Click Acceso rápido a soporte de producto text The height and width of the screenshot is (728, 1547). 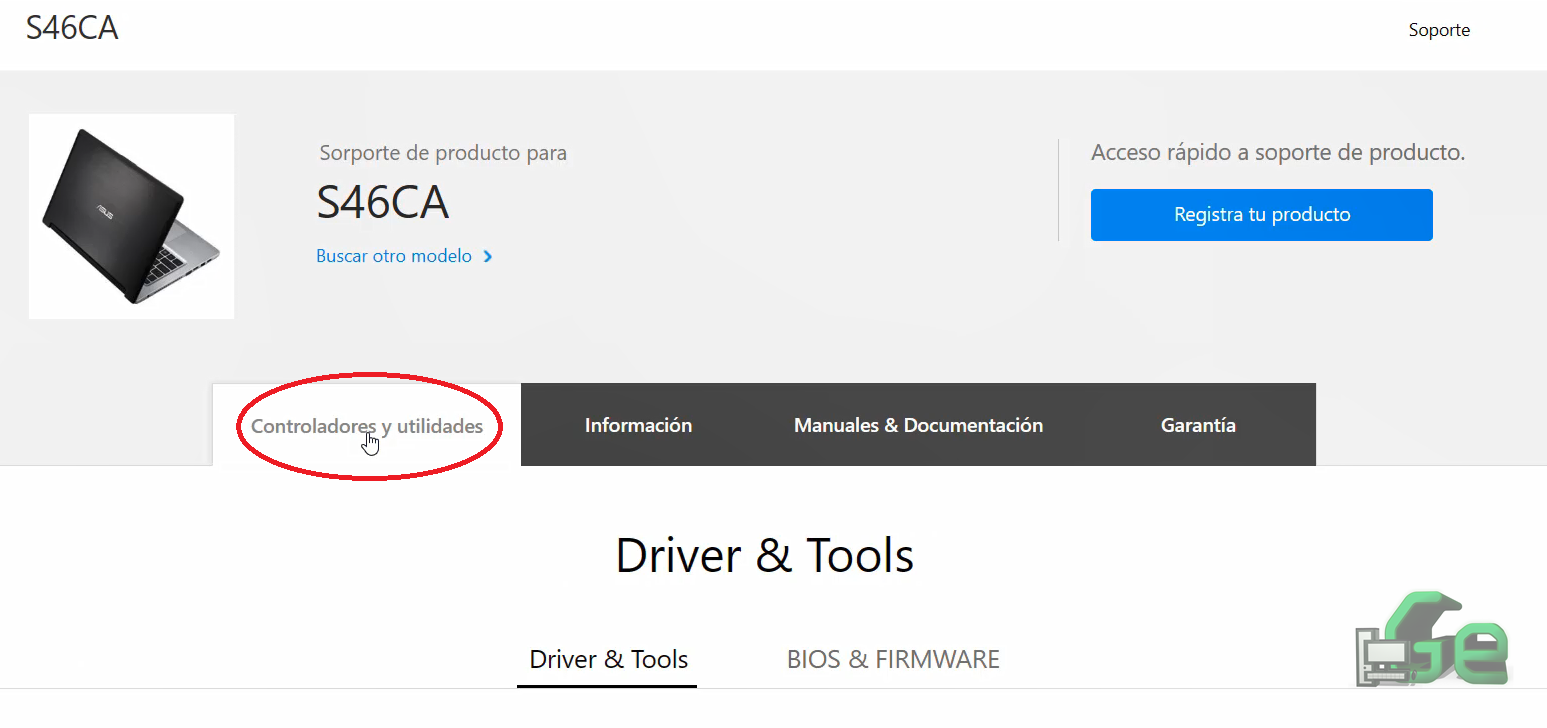[x=1278, y=153]
